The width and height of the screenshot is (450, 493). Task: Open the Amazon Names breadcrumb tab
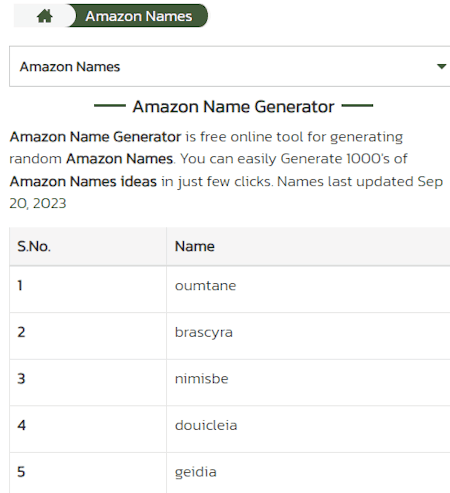[x=138, y=16]
